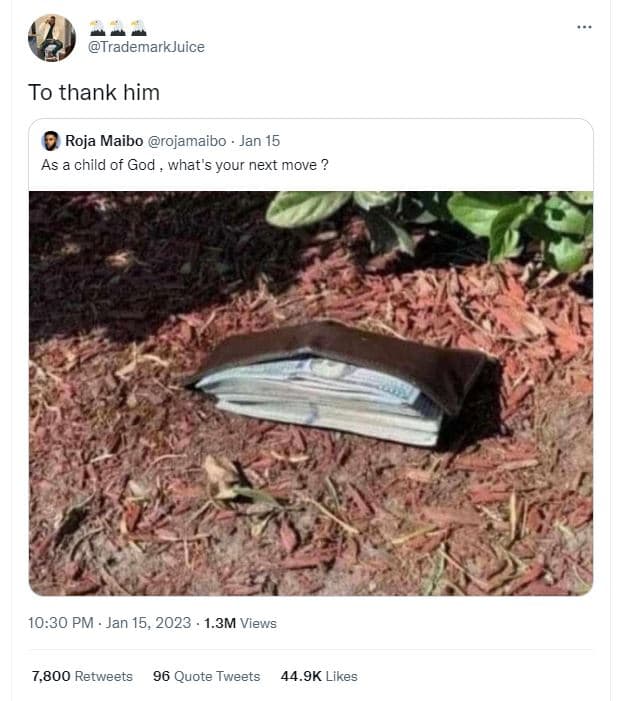The image size is (629, 701).
Task: Click the "To thank him" tweet text
Action: pyautogui.click(x=94, y=93)
